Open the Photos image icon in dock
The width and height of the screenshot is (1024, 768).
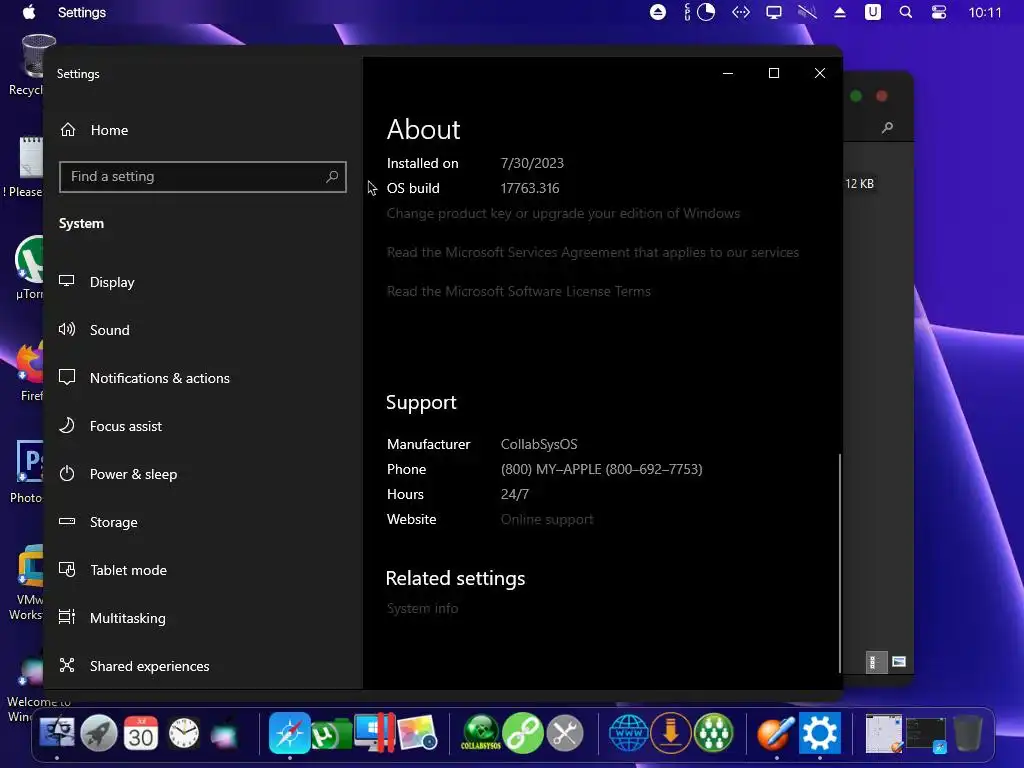pyautogui.click(x=417, y=733)
